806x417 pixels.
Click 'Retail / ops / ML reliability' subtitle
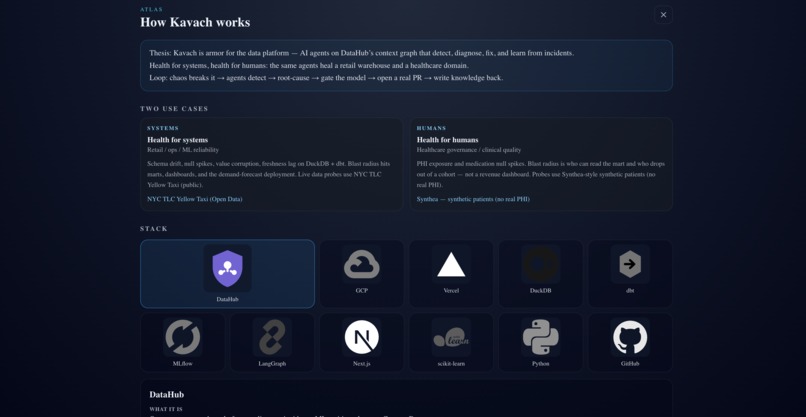(183, 150)
